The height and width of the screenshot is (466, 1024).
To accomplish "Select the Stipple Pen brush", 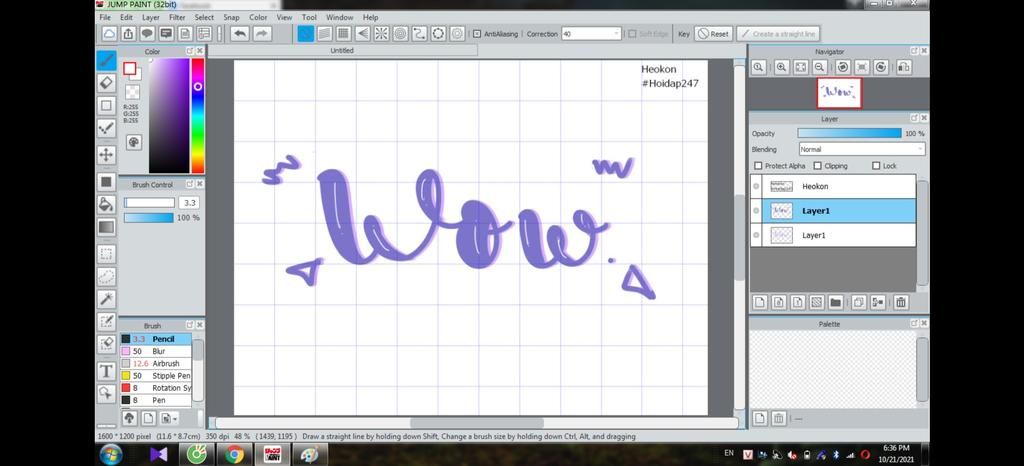I will (x=155, y=376).
